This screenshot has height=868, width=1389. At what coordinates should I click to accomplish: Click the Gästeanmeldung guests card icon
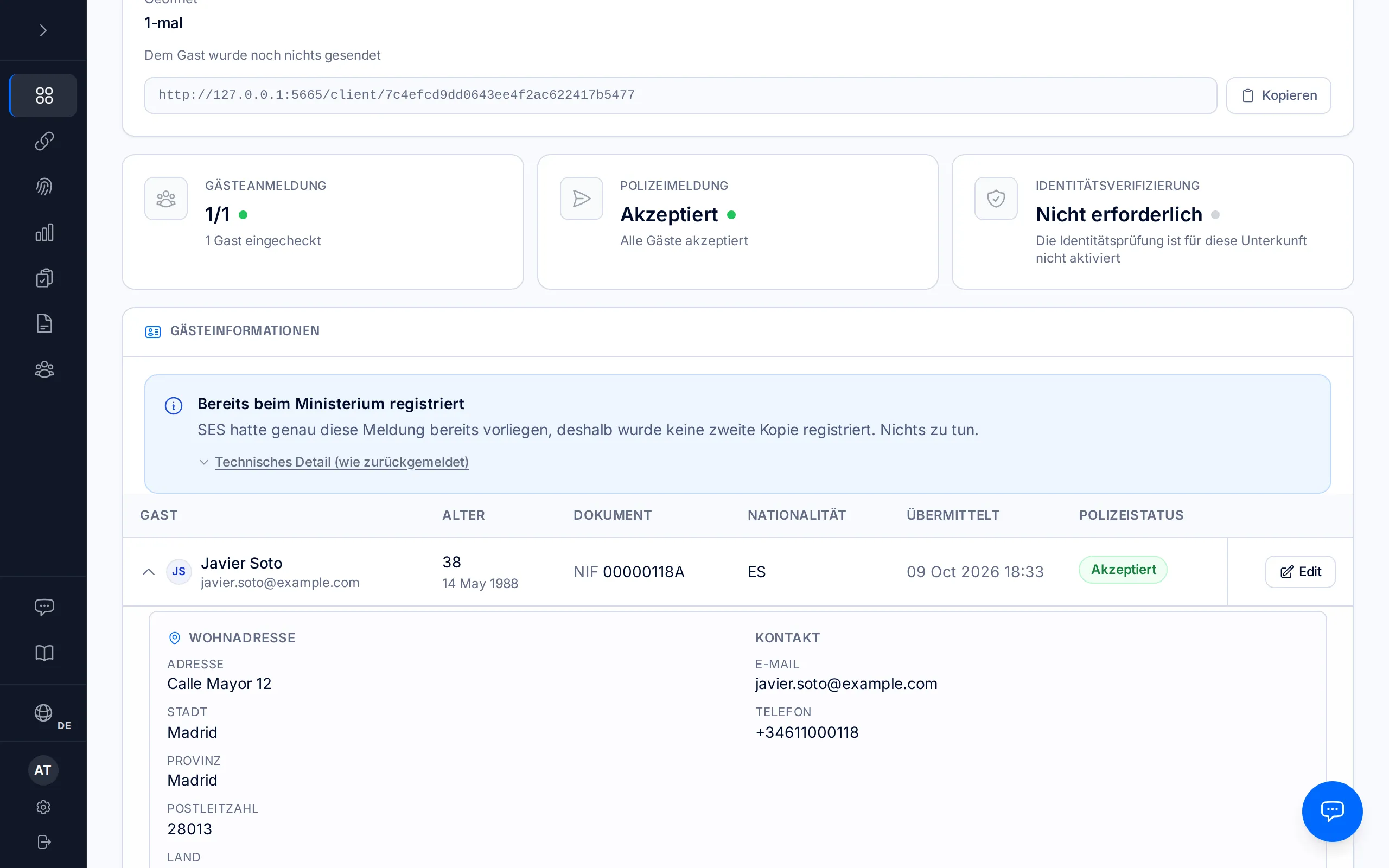(x=166, y=199)
